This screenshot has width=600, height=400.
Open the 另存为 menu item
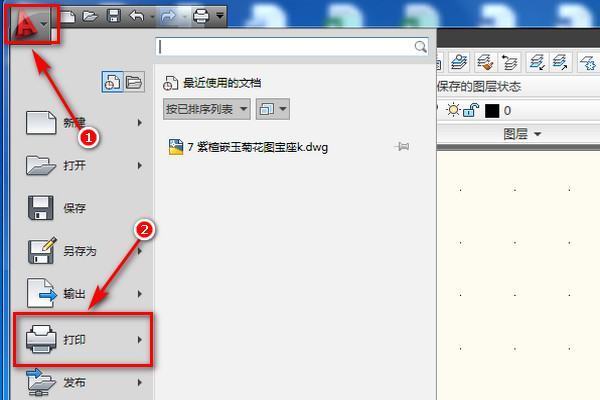pos(82,251)
